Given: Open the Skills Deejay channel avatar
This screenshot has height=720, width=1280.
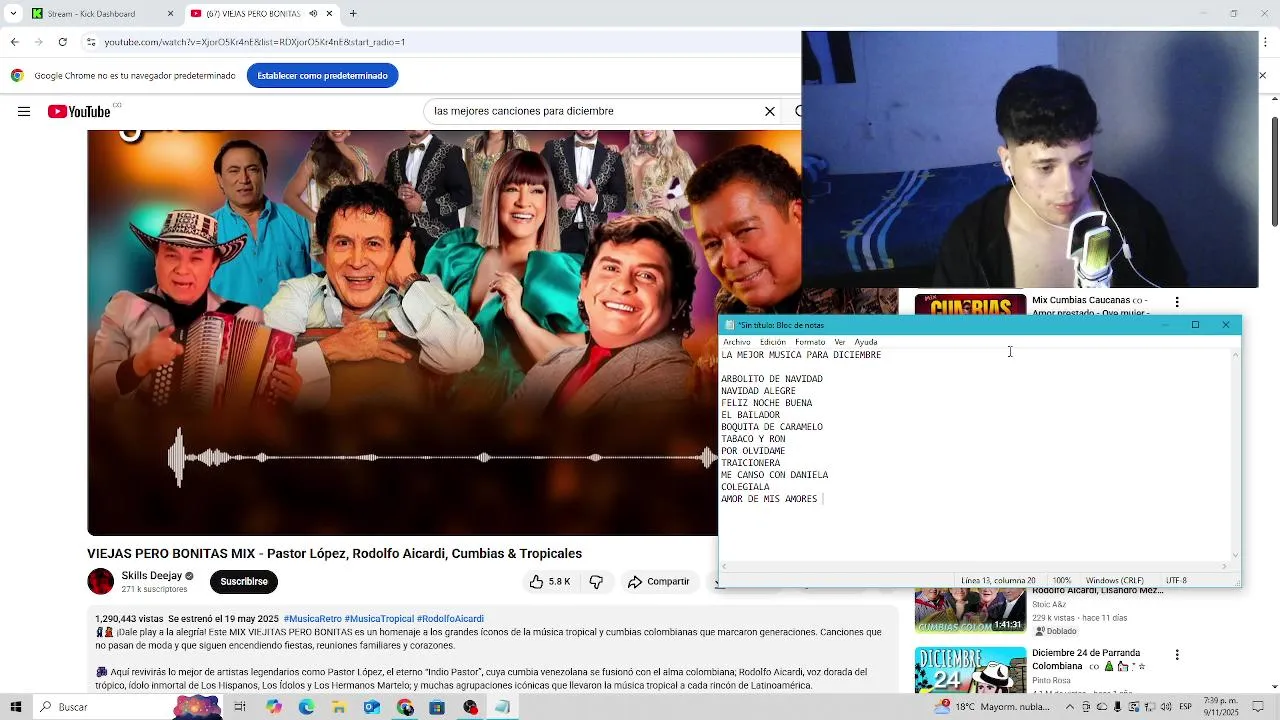Looking at the screenshot, I should (x=101, y=582).
